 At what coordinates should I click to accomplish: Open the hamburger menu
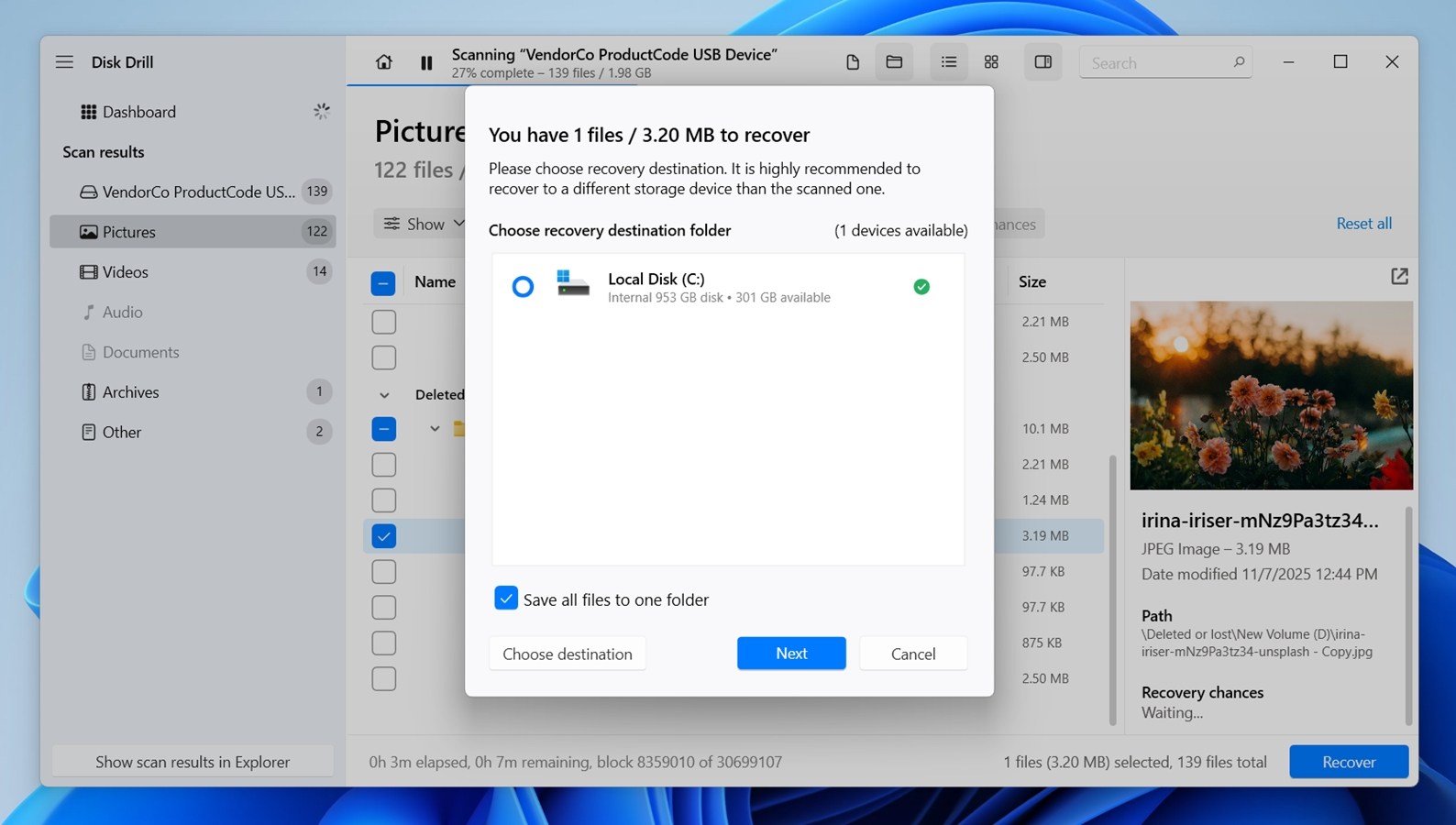pyautogui.click(x=64, y=62)
